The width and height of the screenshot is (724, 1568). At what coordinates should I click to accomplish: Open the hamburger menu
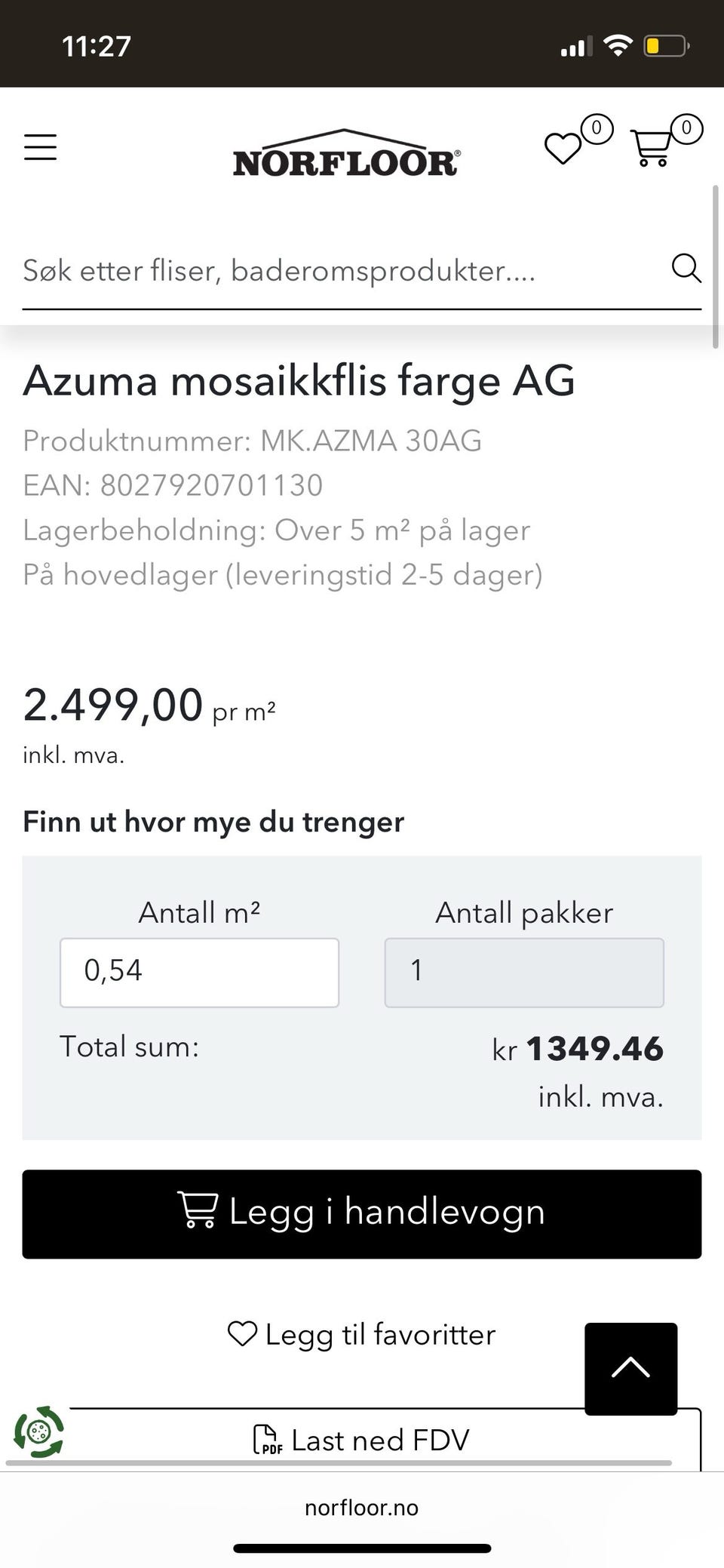[x=40, y=147]
